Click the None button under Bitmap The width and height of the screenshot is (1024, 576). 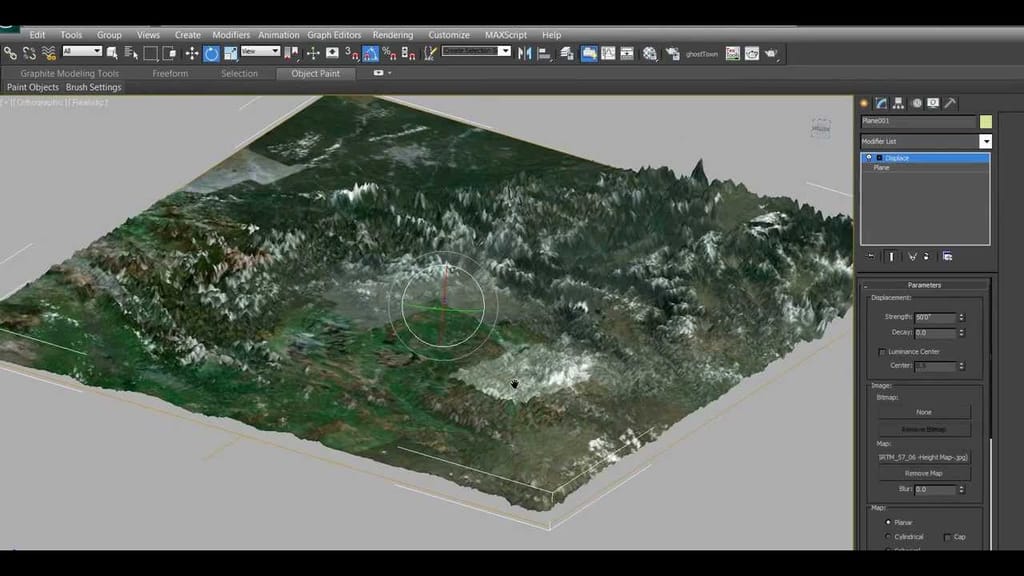coord(923,411)
